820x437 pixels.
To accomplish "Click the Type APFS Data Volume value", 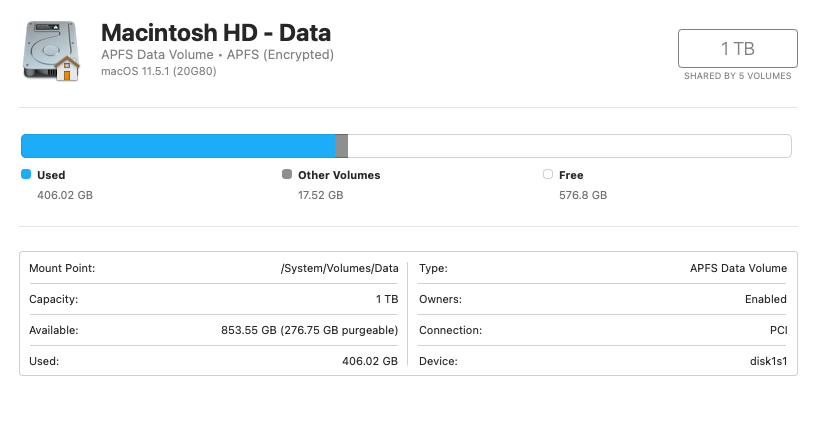I will click(738, 268).
